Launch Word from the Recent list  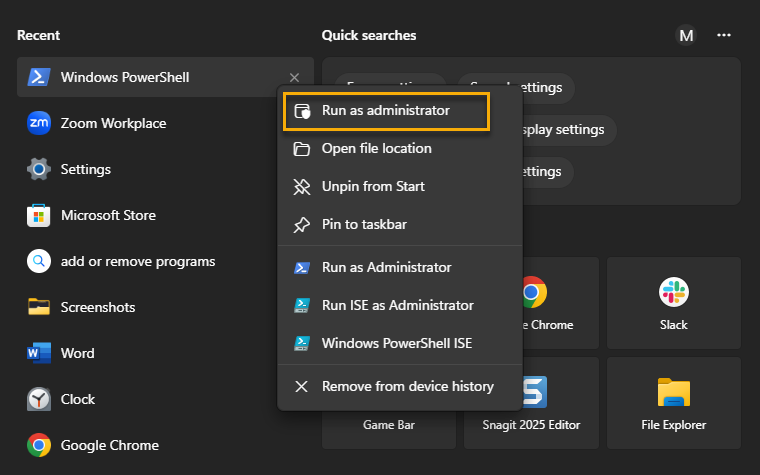point(77,353)
